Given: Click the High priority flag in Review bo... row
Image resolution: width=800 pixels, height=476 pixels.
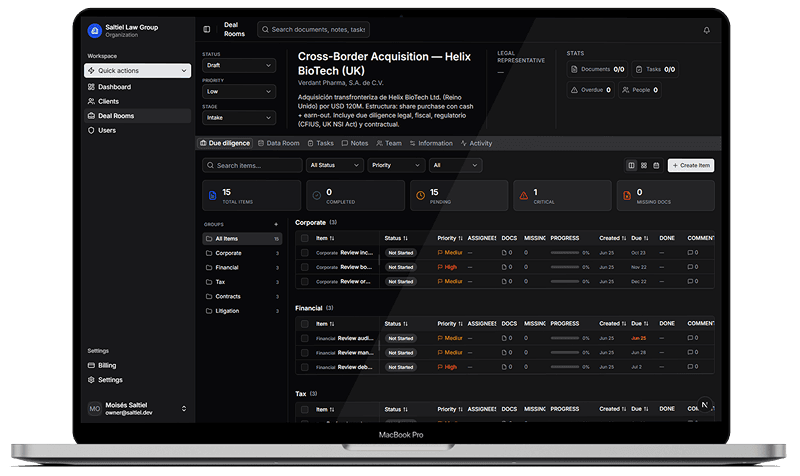Looking at the screenshot, I should (447, 267).
